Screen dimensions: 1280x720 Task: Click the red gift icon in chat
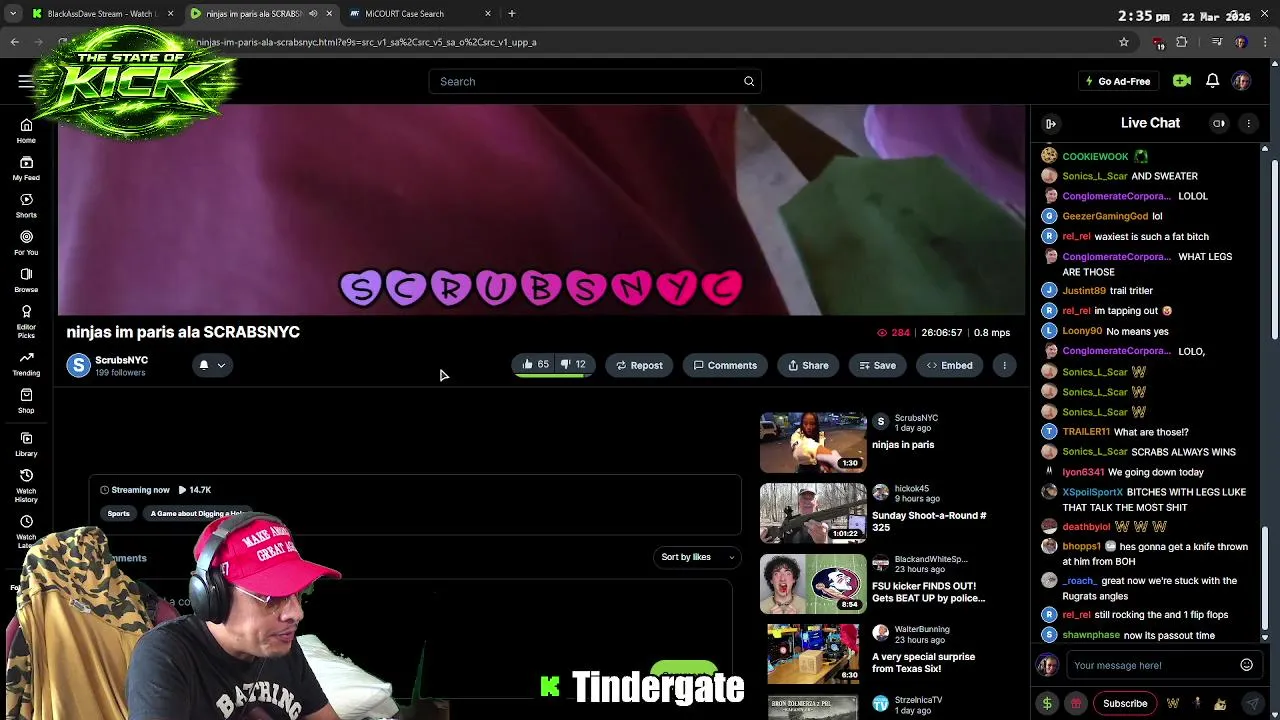(1076, 704)
